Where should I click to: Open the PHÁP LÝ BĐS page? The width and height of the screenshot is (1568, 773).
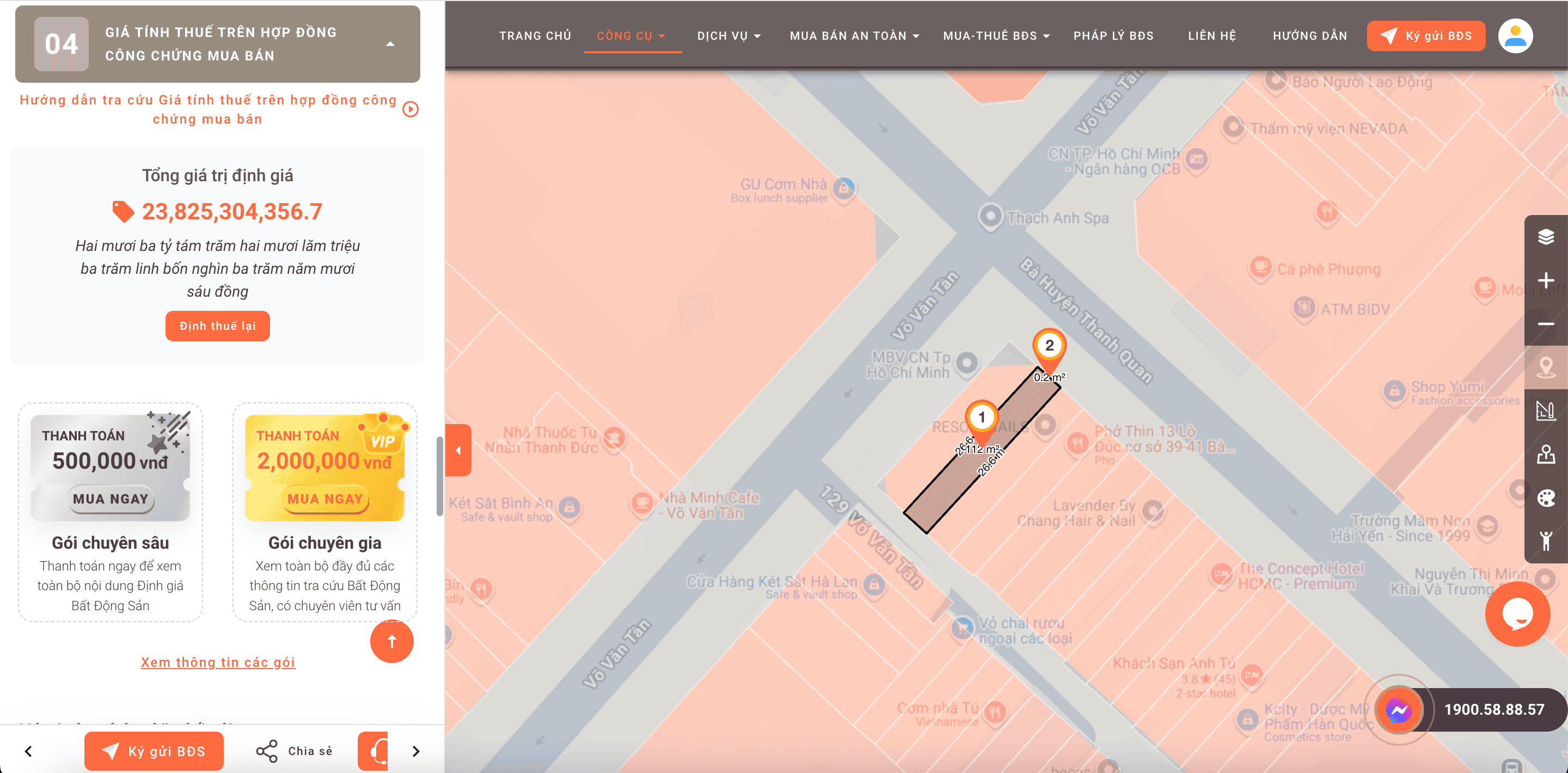(x=1113, y=36)
